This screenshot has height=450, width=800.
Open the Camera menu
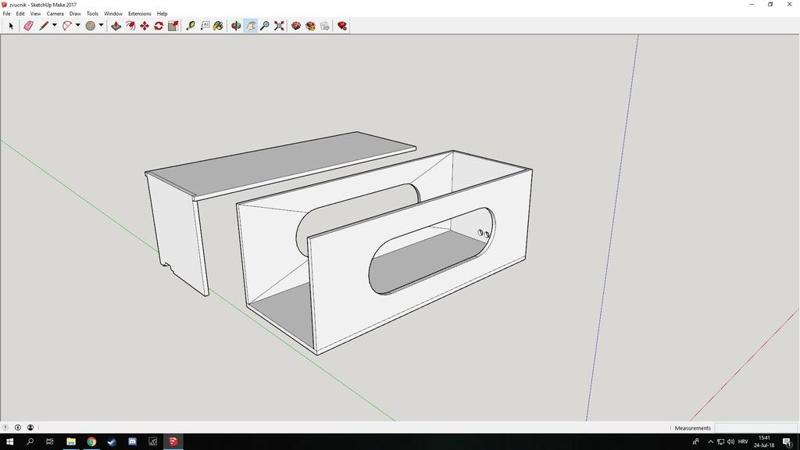coord(55,14)
